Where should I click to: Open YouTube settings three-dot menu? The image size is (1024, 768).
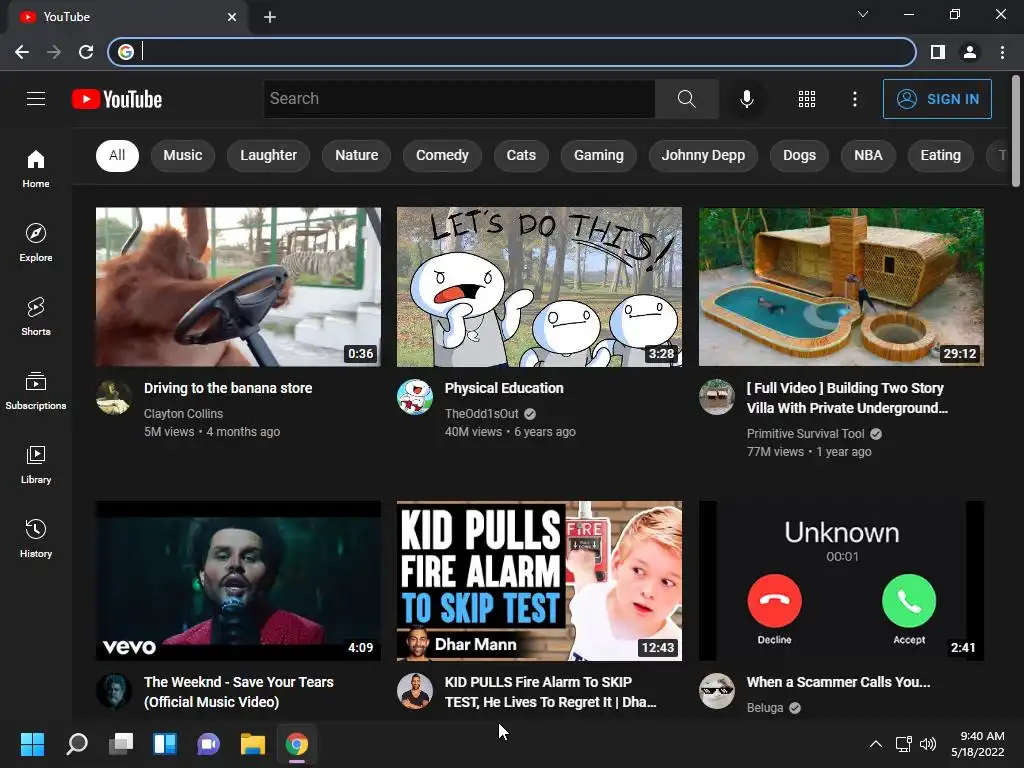(x=854, y=99)
